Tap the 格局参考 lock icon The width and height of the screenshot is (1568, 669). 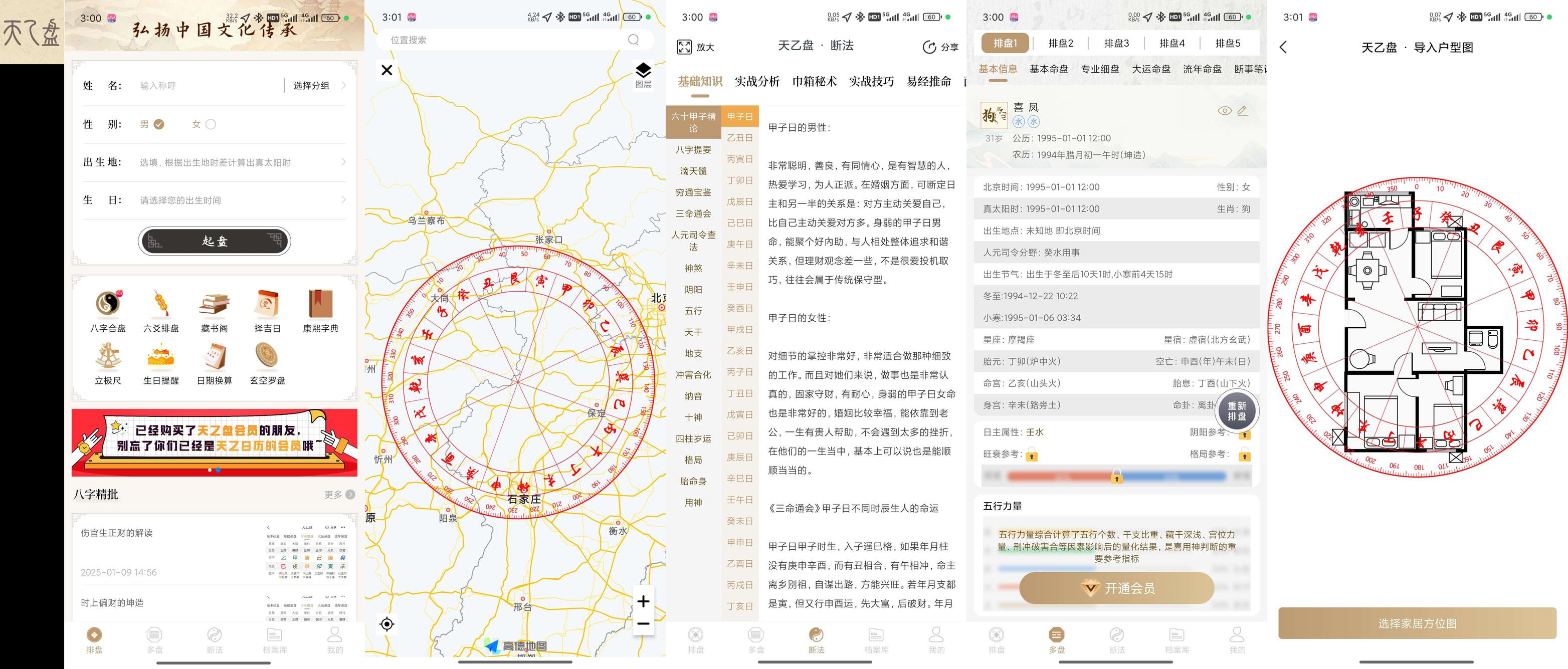[x=1244, y=455]
